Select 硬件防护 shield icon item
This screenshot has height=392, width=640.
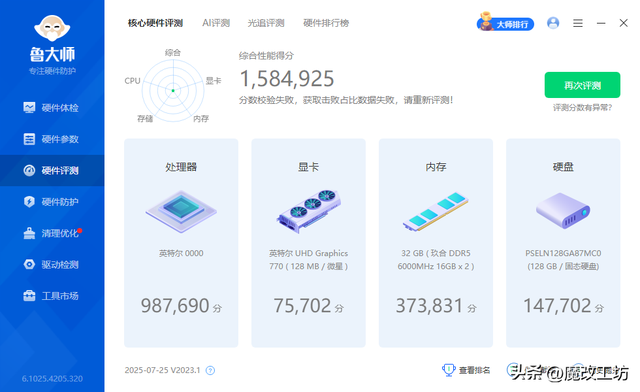(x=51, y=202)
